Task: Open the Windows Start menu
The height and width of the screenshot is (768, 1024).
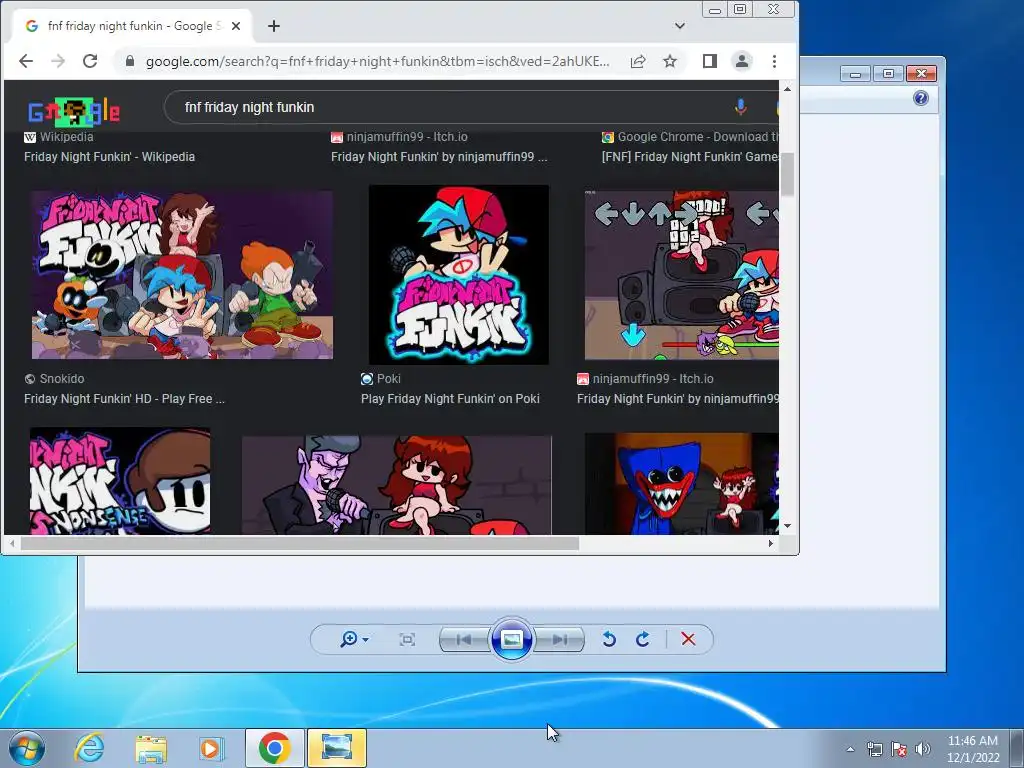Action: pyautogui.click(x=26, y=748)
